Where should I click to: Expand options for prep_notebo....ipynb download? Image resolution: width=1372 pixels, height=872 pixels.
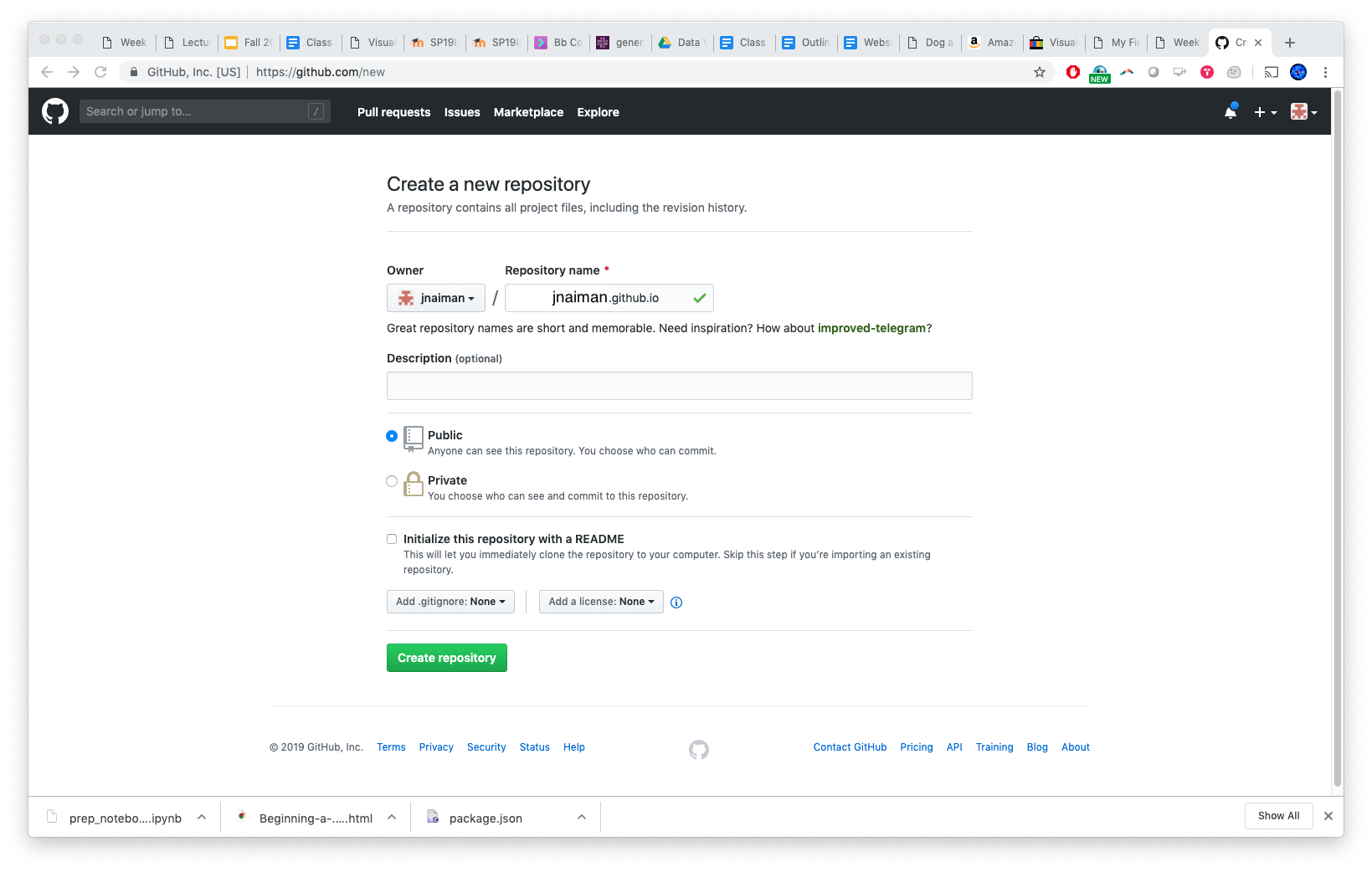point(202,817)
